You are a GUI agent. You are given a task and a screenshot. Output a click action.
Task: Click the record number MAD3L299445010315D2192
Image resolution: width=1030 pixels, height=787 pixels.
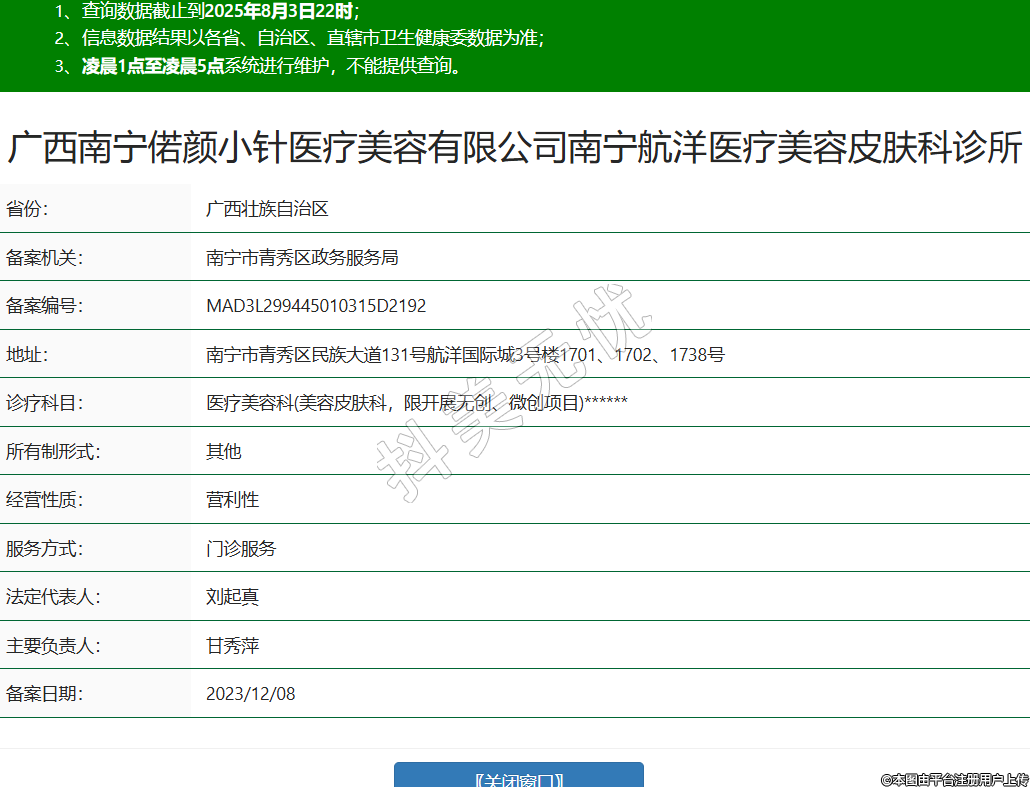(316, 306)
